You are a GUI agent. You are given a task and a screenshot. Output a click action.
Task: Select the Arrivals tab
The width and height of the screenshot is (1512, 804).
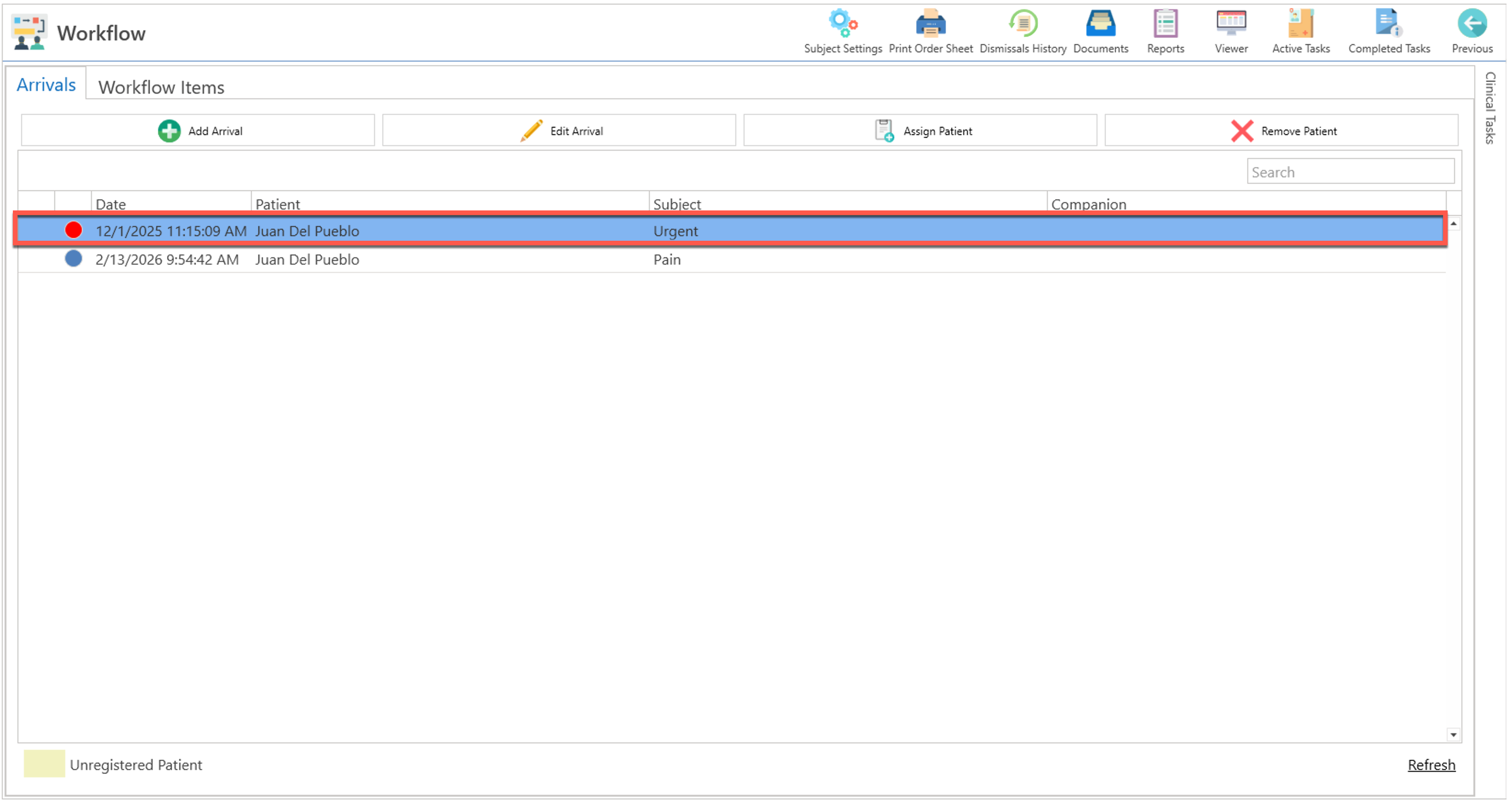point(46,85)
